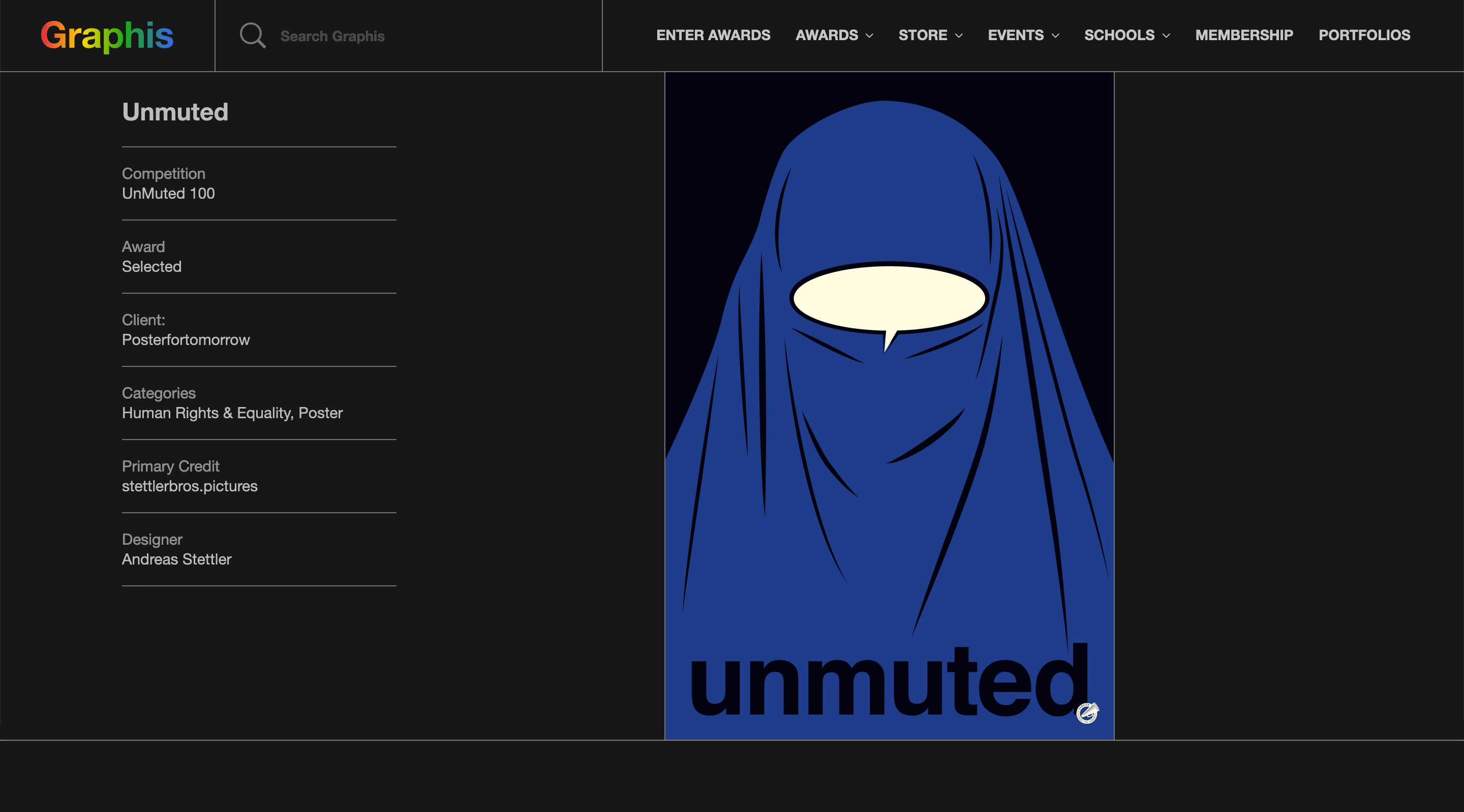
Task: Click the Unmuted page title
Action: tap(175, 112)
